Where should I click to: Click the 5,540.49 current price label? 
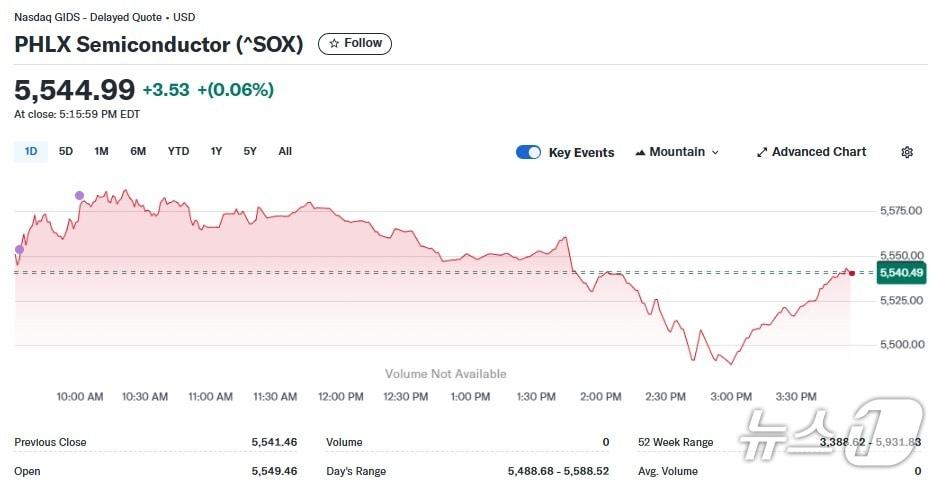point(900,273)
